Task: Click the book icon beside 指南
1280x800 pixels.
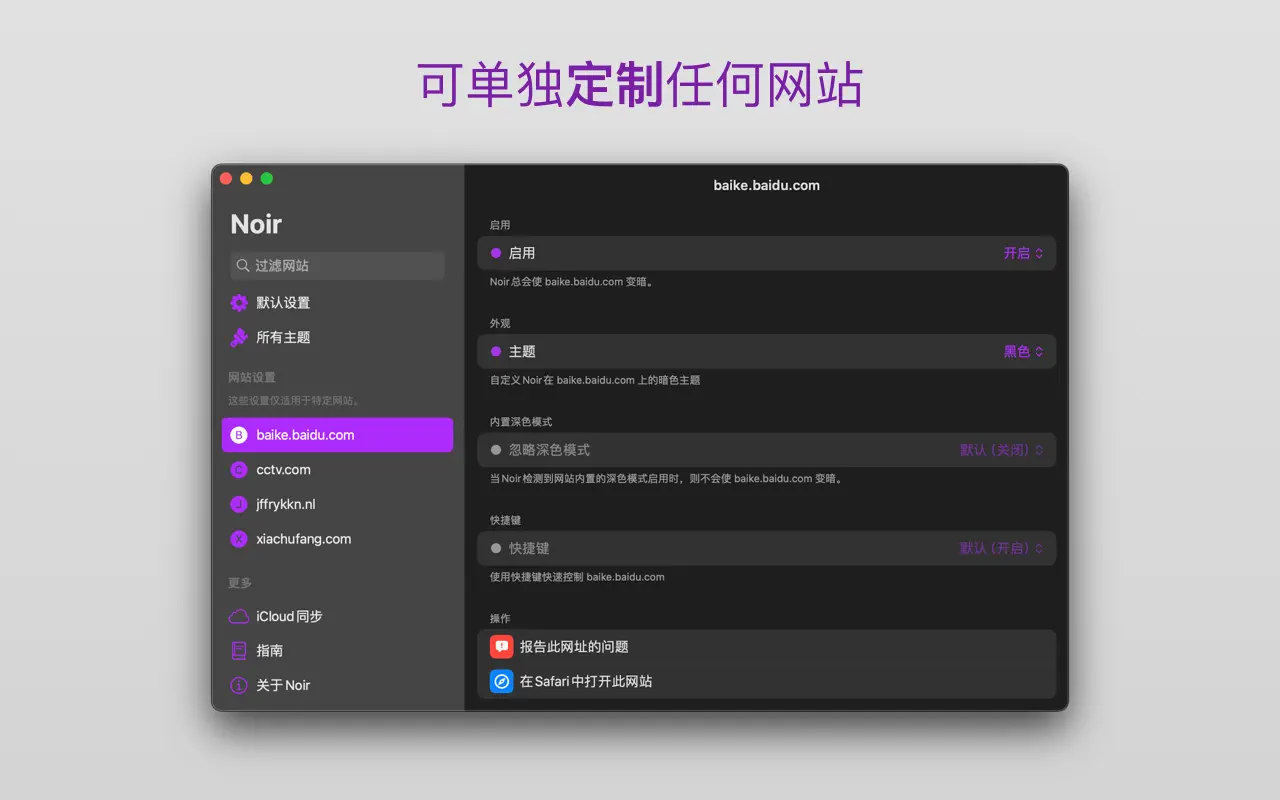Action: (x=239, y=651)
